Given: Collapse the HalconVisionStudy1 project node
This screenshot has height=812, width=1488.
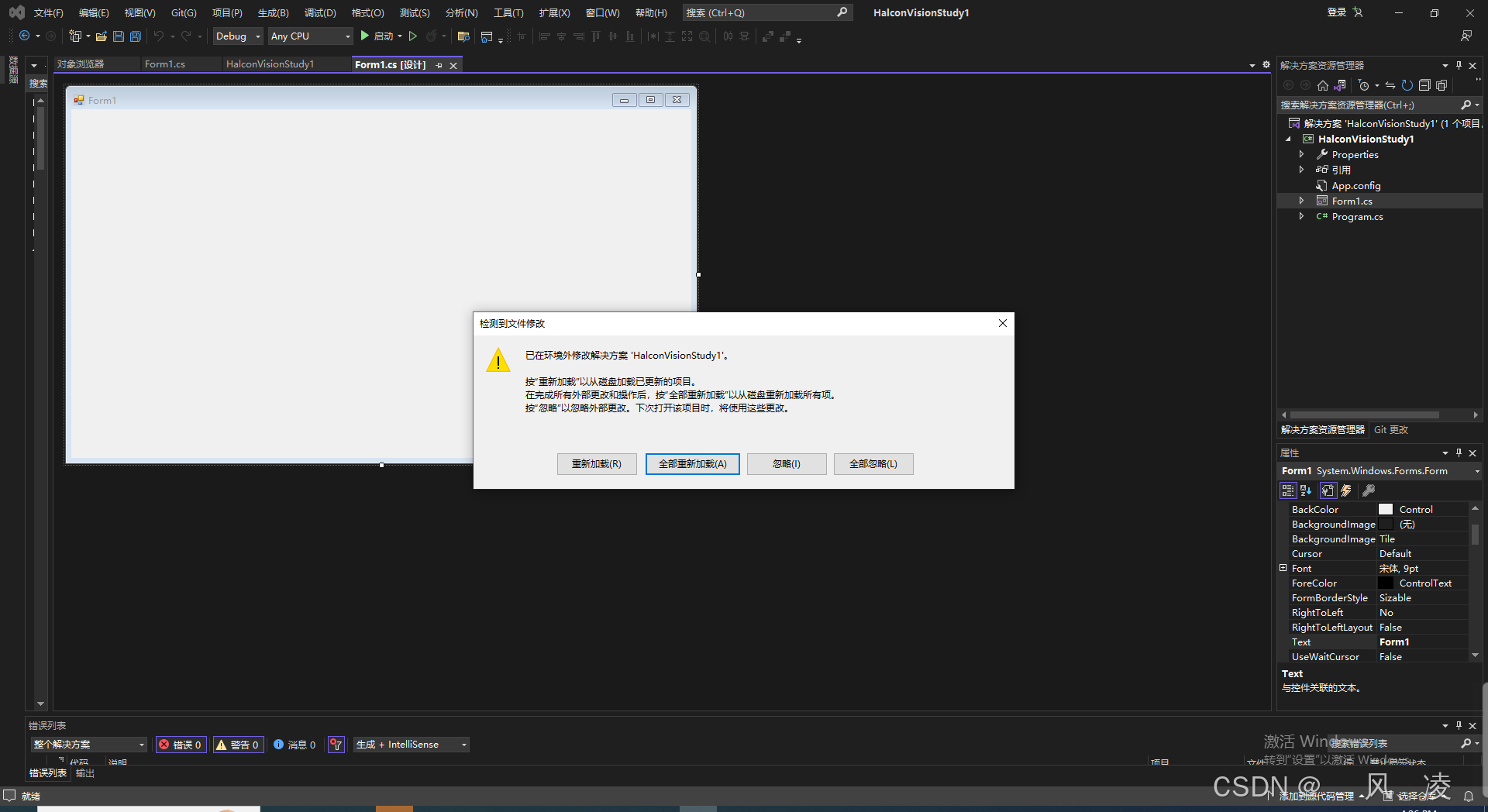Looking at the screenshot, I should pyautogui.click(x=1288, y=139).
